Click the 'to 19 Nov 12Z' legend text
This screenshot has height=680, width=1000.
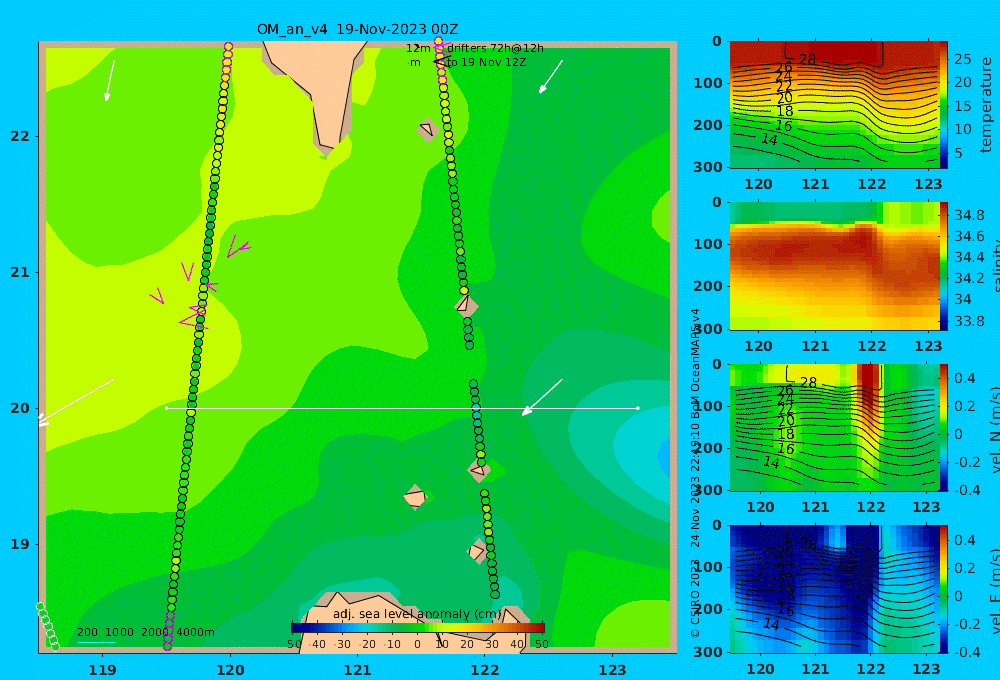tap(486, 63)
